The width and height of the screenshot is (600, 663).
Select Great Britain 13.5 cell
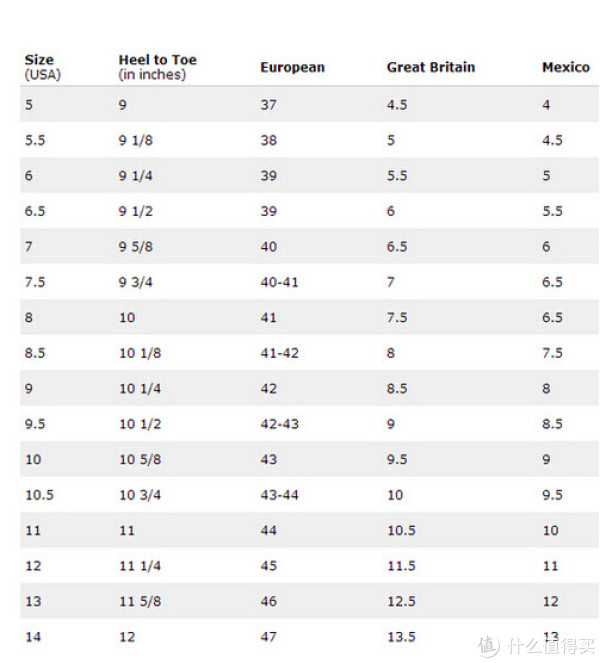401,636
